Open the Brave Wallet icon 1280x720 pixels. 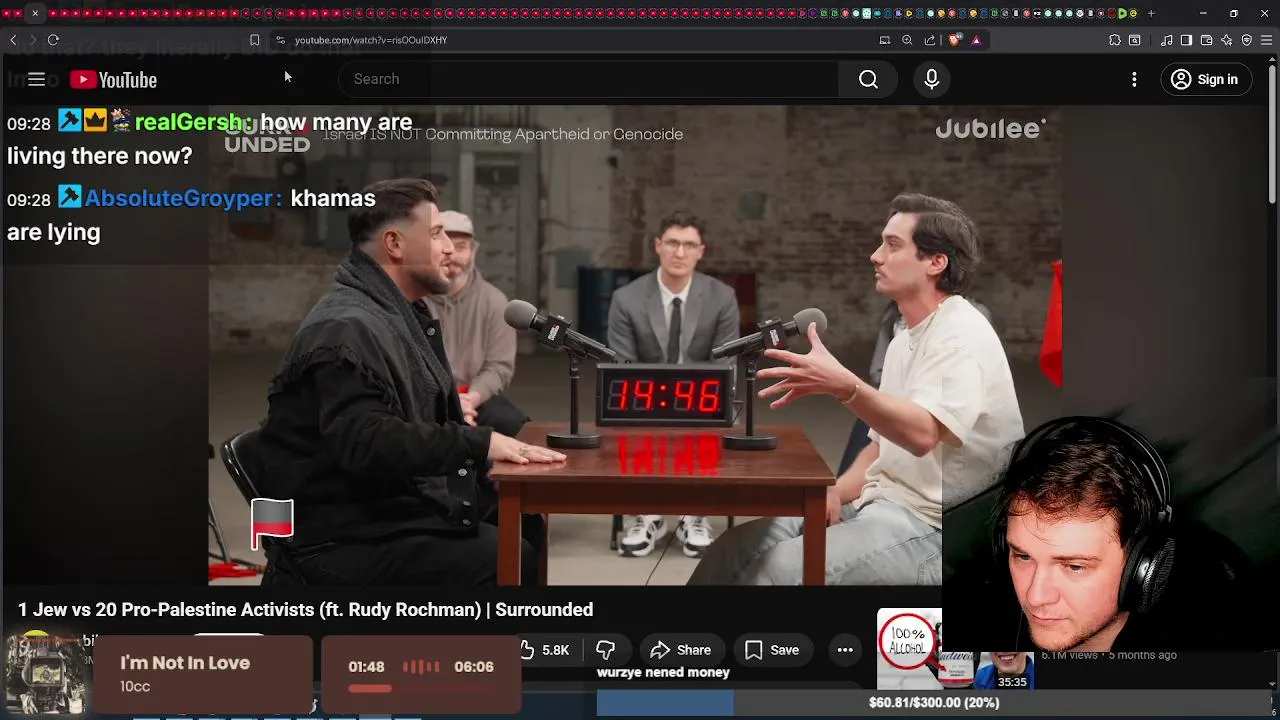point(1206,40)
